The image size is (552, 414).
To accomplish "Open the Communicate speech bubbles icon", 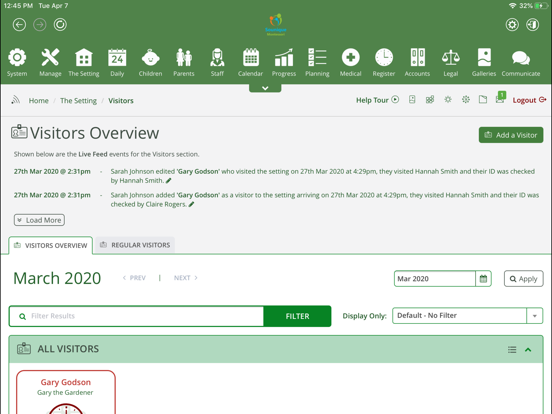I will pos(521,58).
